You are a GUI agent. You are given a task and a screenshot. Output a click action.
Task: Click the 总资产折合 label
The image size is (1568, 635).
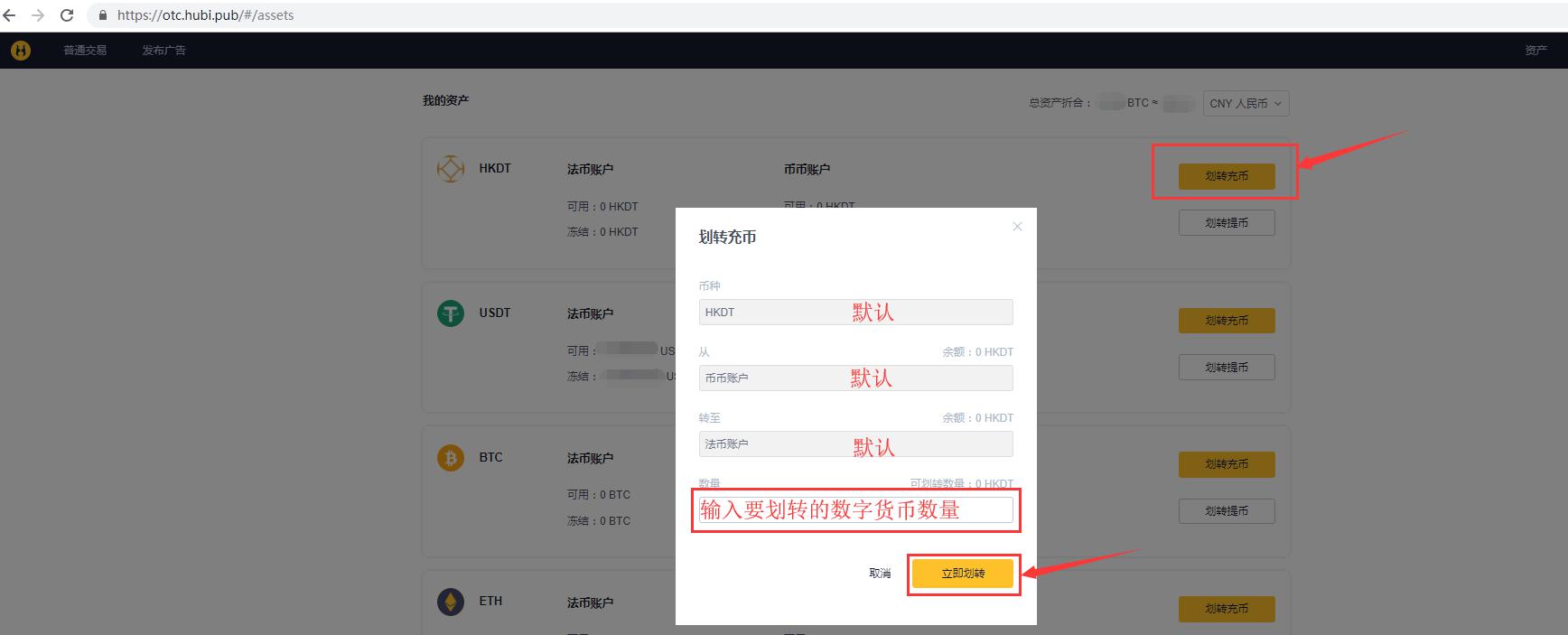pos(1059,103)
